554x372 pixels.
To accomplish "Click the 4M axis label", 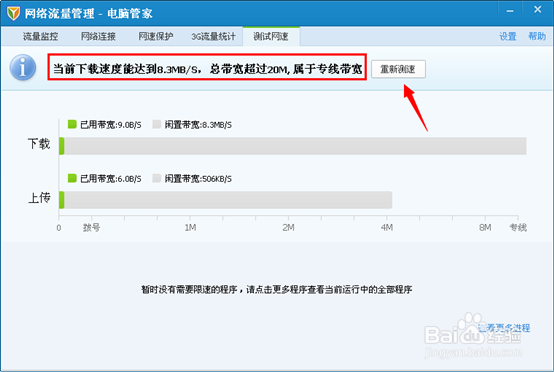I will [387, 228].
